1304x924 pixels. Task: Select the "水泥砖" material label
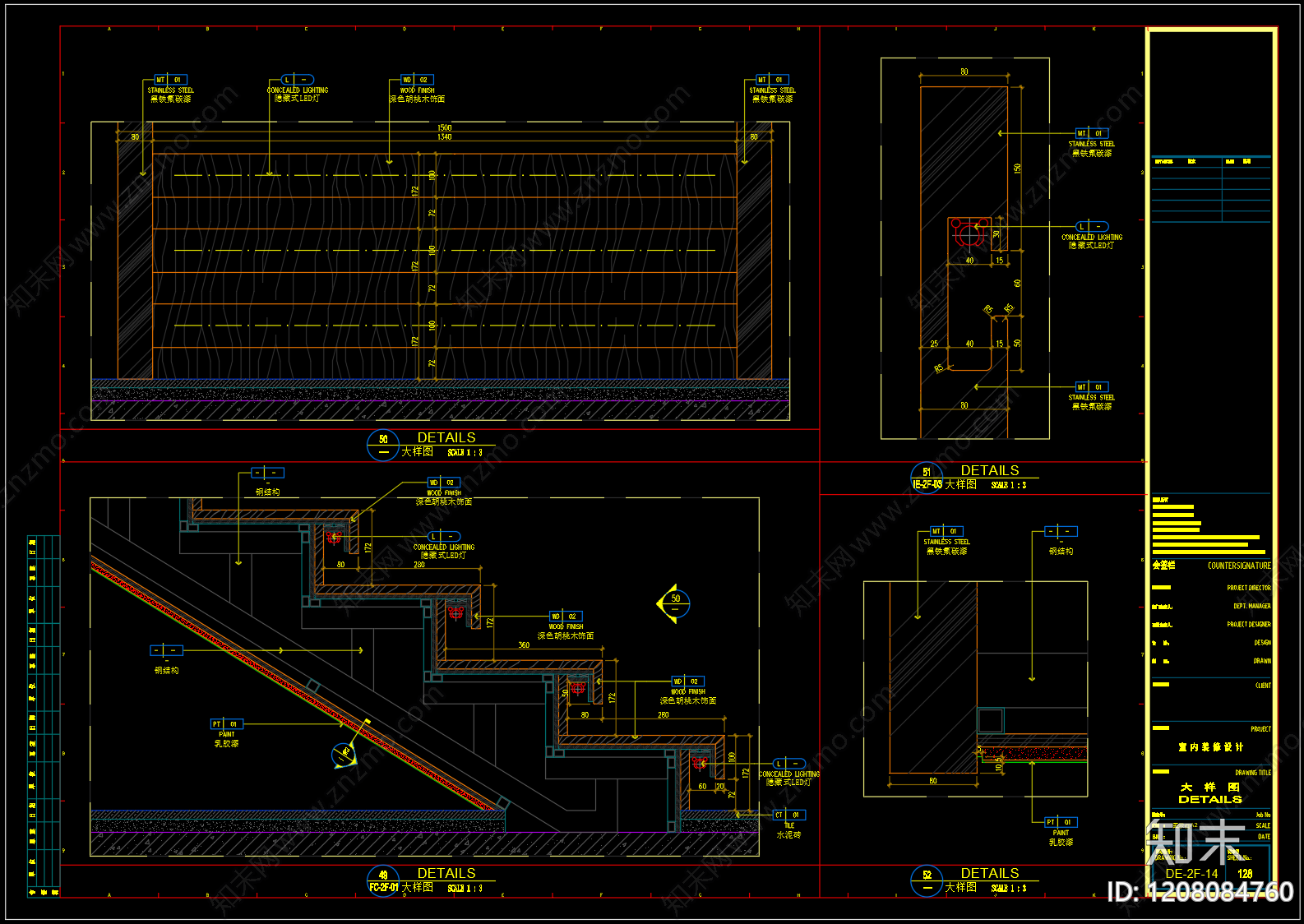coord(788,834)
